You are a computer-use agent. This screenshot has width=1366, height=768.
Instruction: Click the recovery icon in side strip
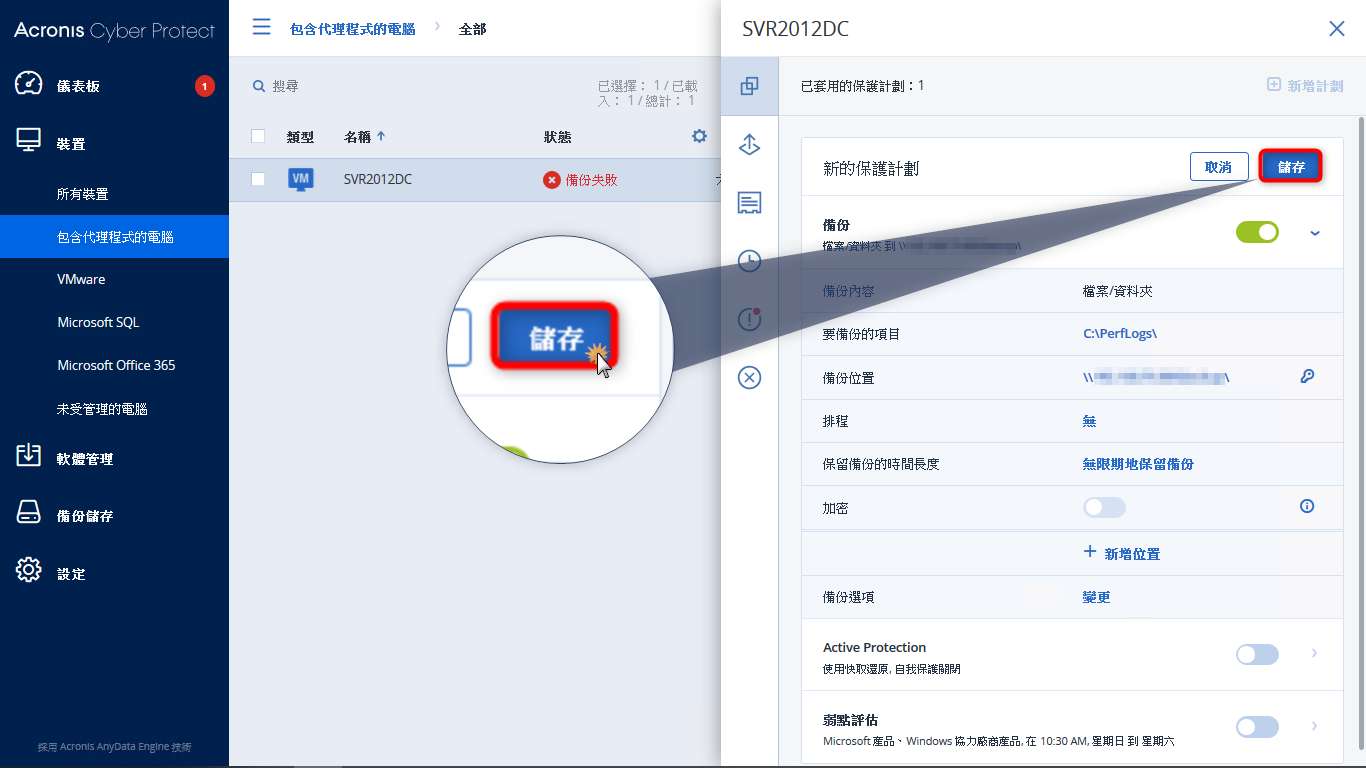pos(749,145)
